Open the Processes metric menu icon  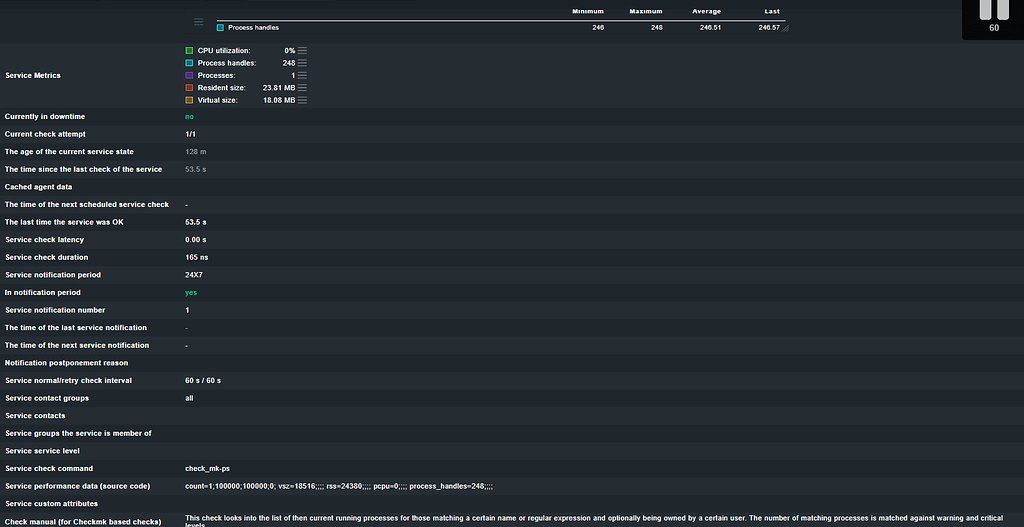click(302, 75)
